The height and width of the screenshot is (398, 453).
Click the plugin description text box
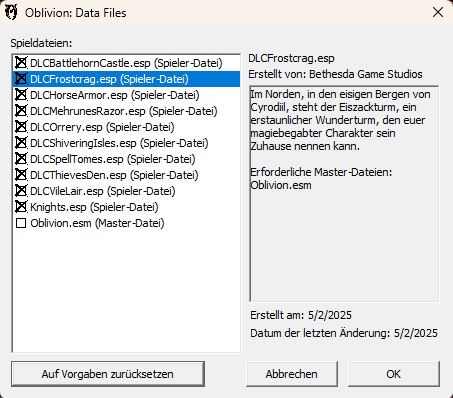[344, 194]
